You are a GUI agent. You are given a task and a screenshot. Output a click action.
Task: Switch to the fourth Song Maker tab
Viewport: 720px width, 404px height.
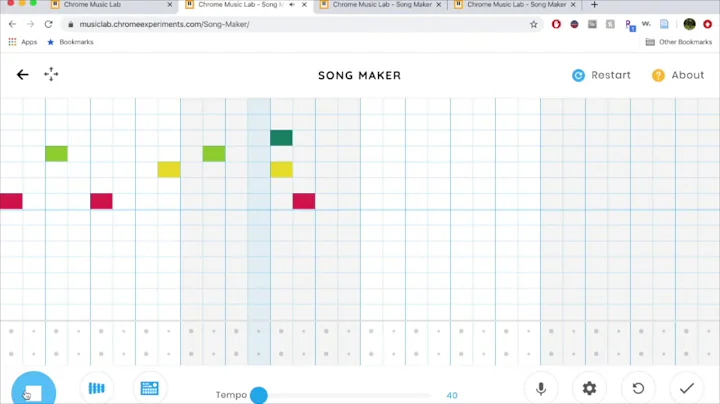click(515, 5)
